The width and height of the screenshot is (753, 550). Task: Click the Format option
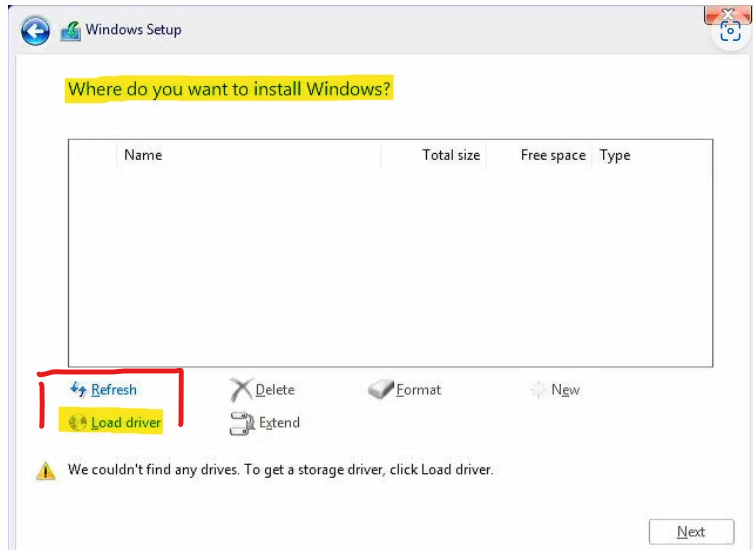(418, 390)
